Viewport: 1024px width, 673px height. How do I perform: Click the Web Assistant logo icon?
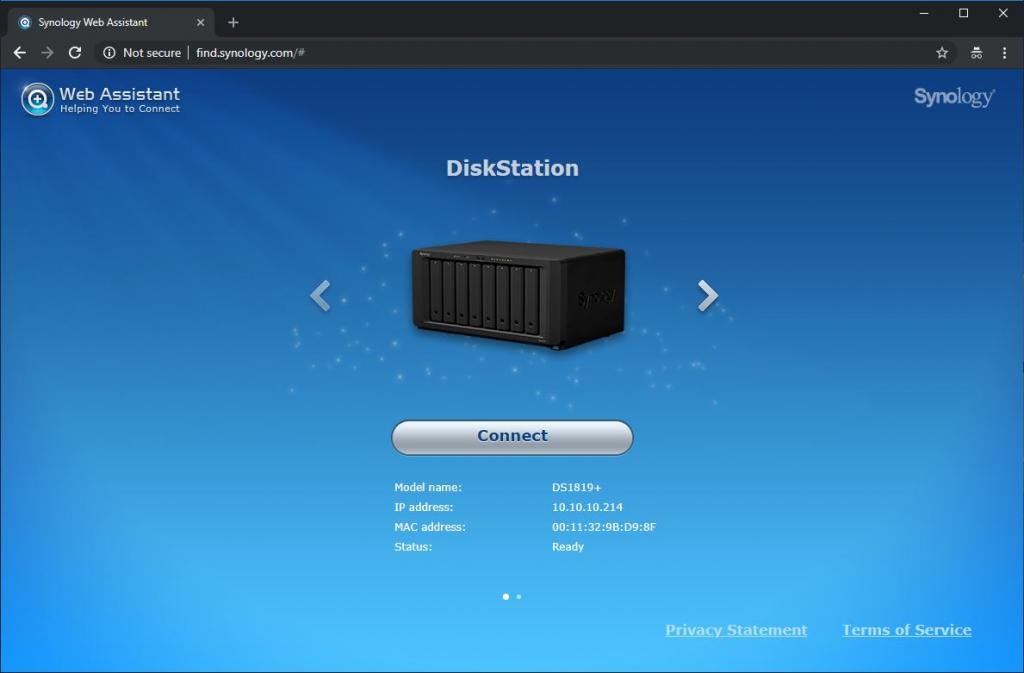(x=37, y=99)
